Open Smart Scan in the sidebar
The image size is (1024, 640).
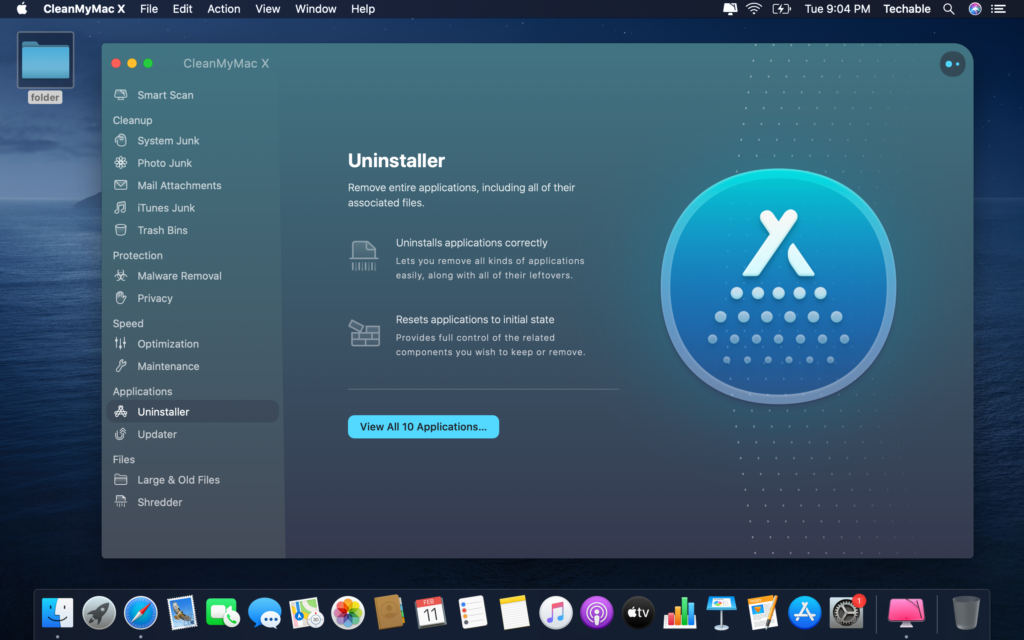point(165,95)
